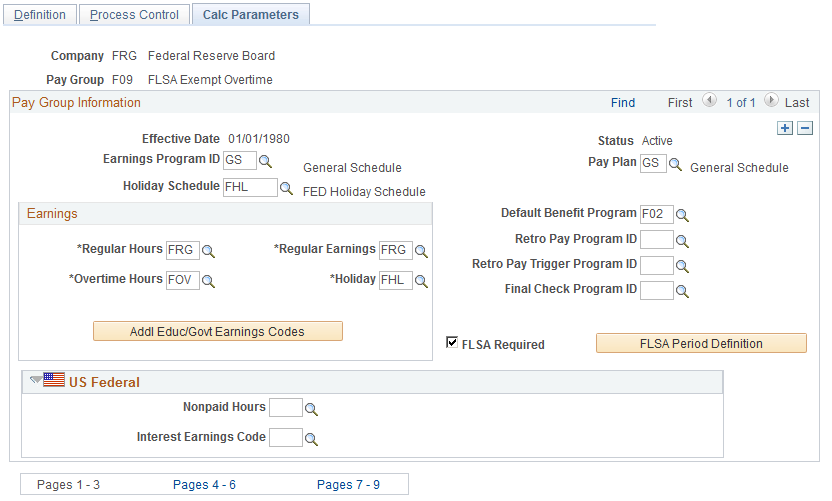Focus the Retro Pay Program ID field
Viewport: 832px width, 501px height.
(x=657, y=240)
